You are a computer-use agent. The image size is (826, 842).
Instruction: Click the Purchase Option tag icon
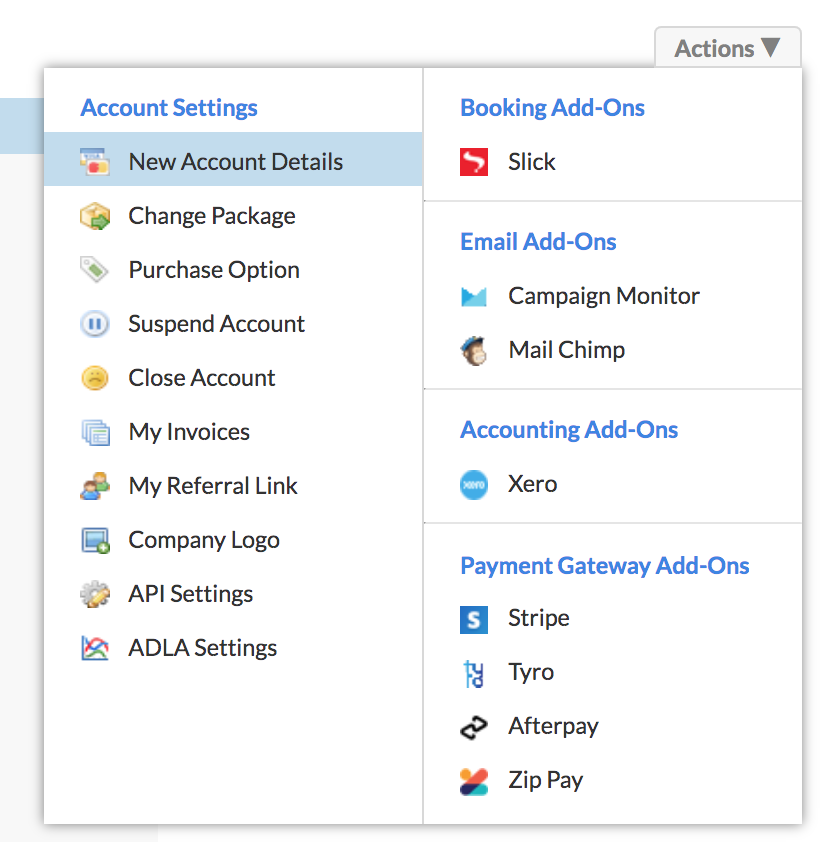click(95, 270)
